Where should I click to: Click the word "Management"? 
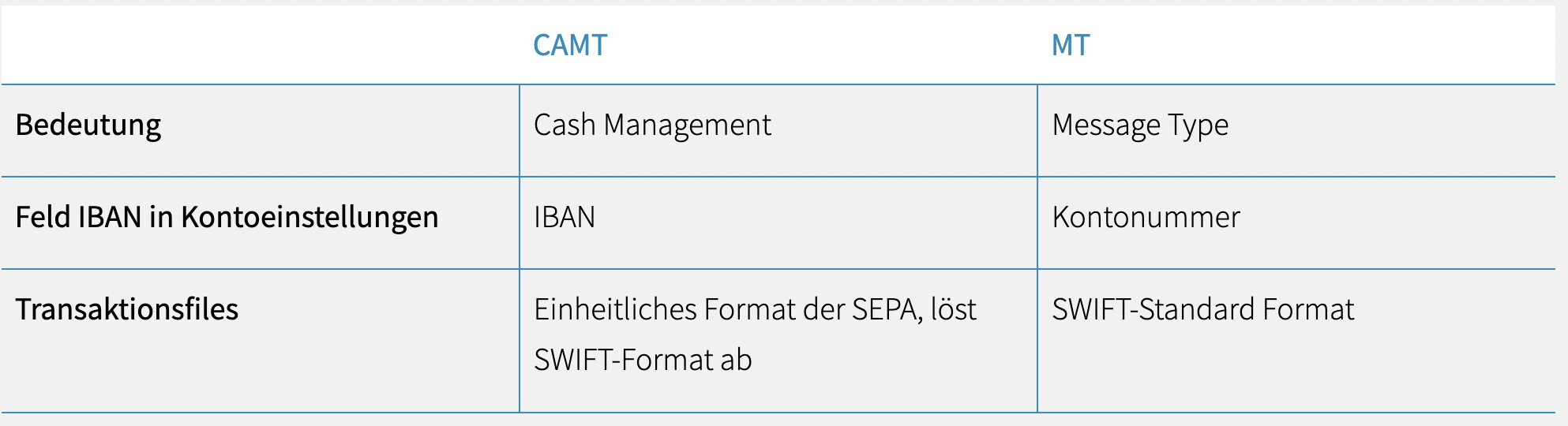687,125
